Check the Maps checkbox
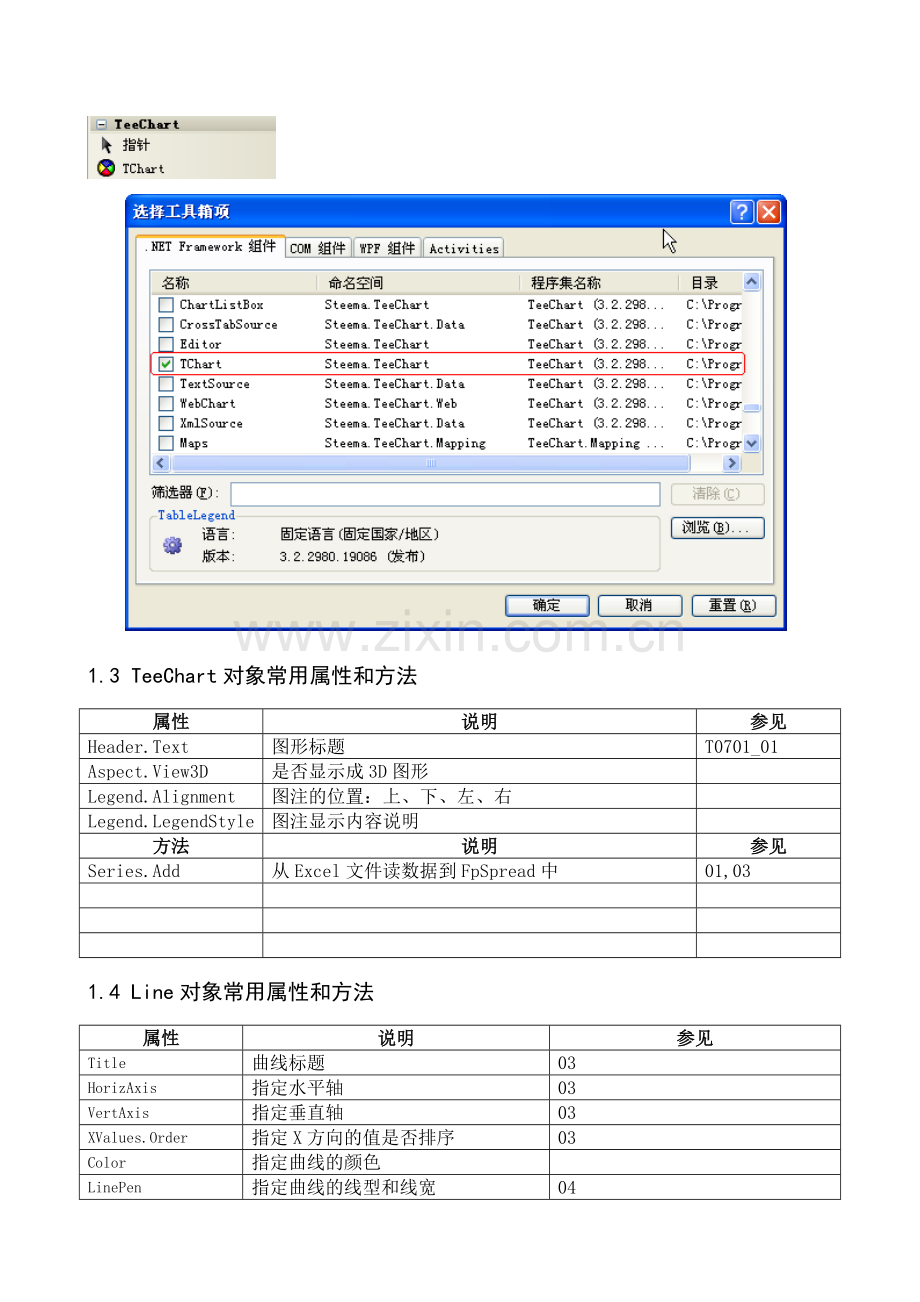 (166, 443)
